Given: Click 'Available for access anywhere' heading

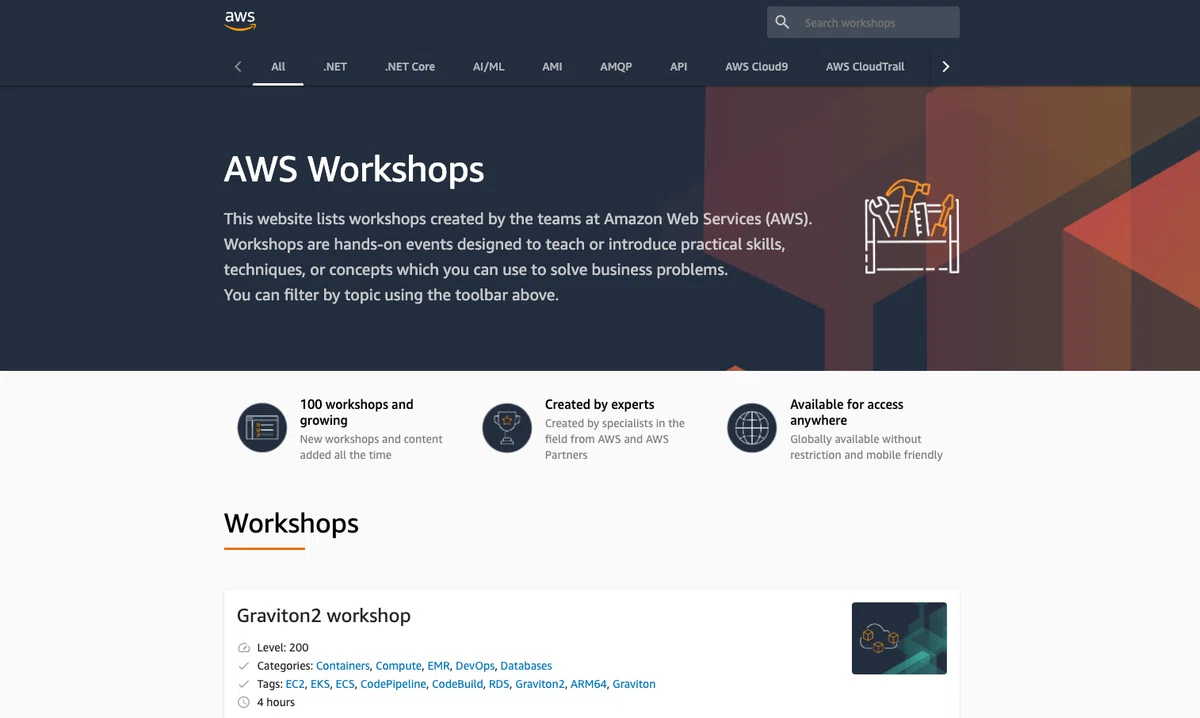Looking at the screenshot, I should point(846,412).
